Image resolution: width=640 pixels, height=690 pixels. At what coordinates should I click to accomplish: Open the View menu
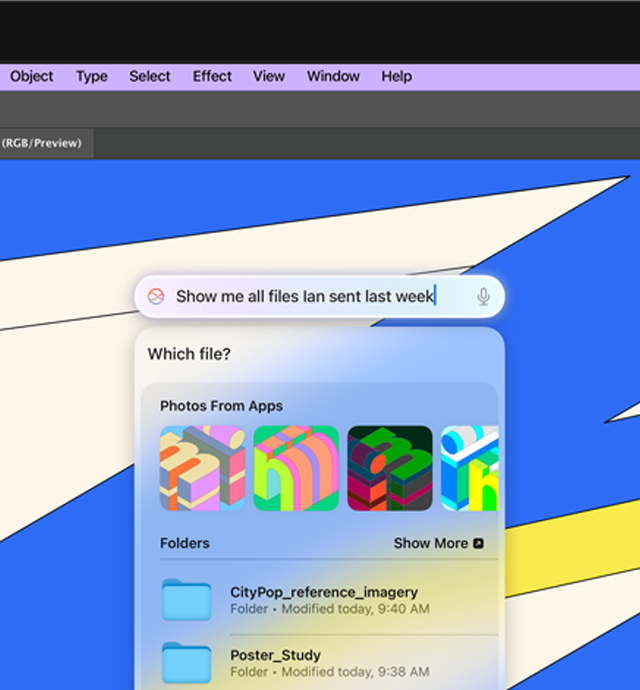(x=269, y=76)
